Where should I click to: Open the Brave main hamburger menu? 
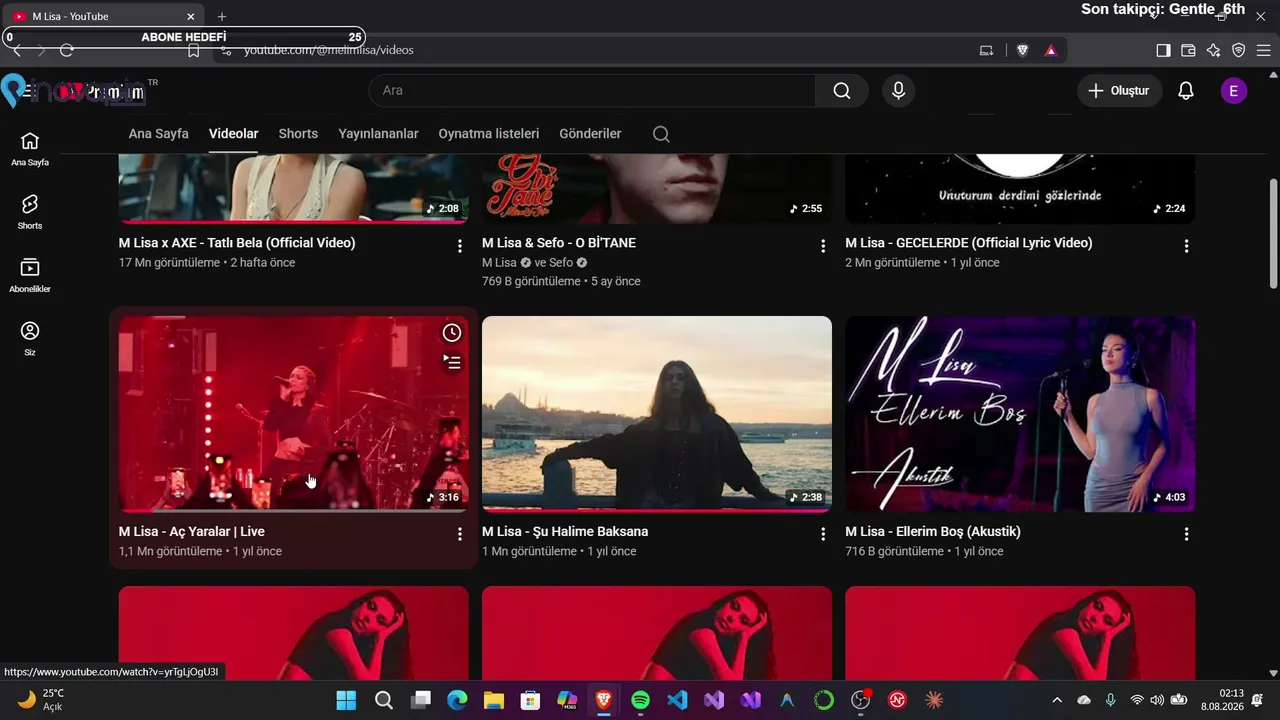click(1264, 50)
